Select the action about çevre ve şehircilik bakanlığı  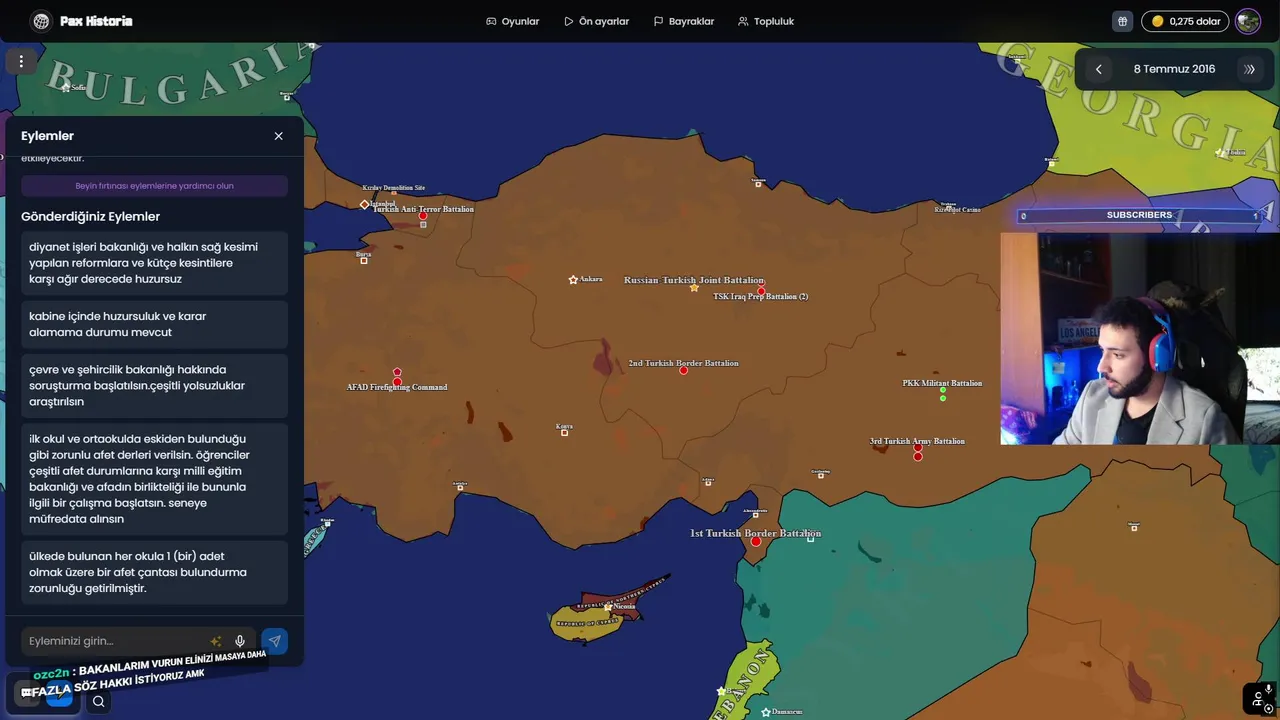point(154,385)
